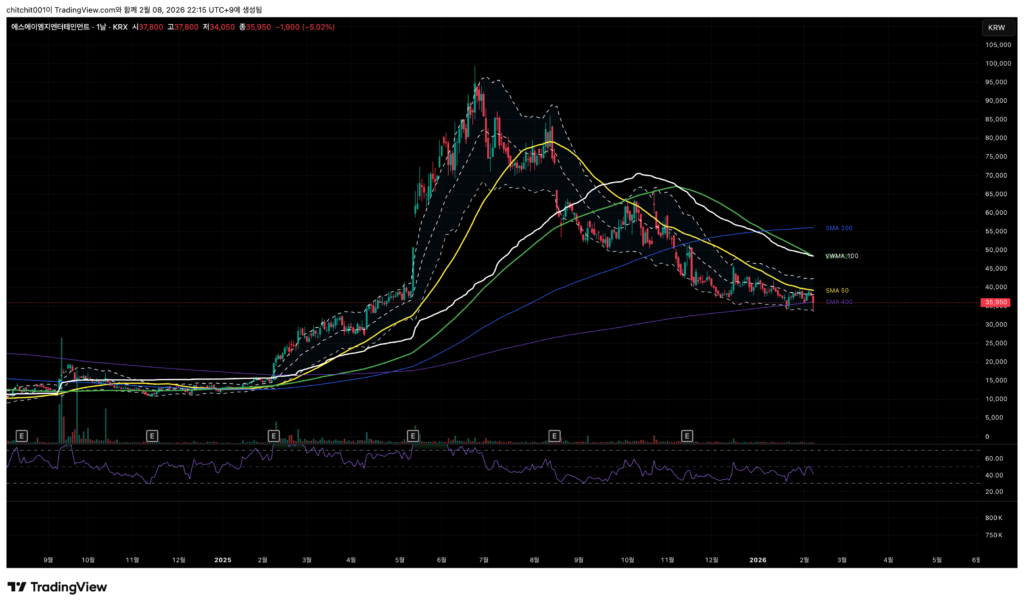The height and width of the screenshot is (606, 1024).
Task: Select the third earnings E marker from left
Action: [x=273, y=436]
